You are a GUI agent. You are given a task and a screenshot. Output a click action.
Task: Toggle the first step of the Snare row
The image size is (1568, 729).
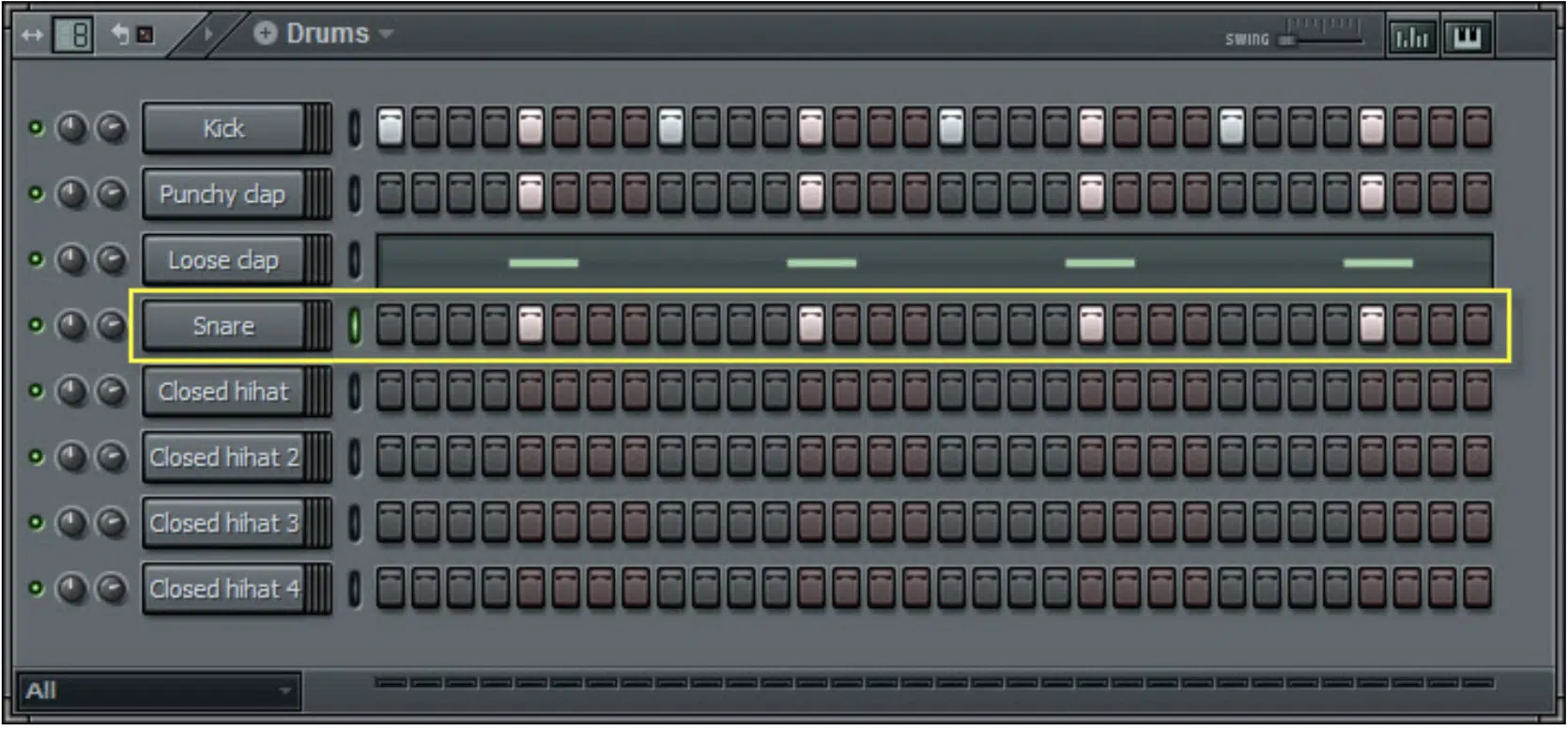(x=391, y=325)
